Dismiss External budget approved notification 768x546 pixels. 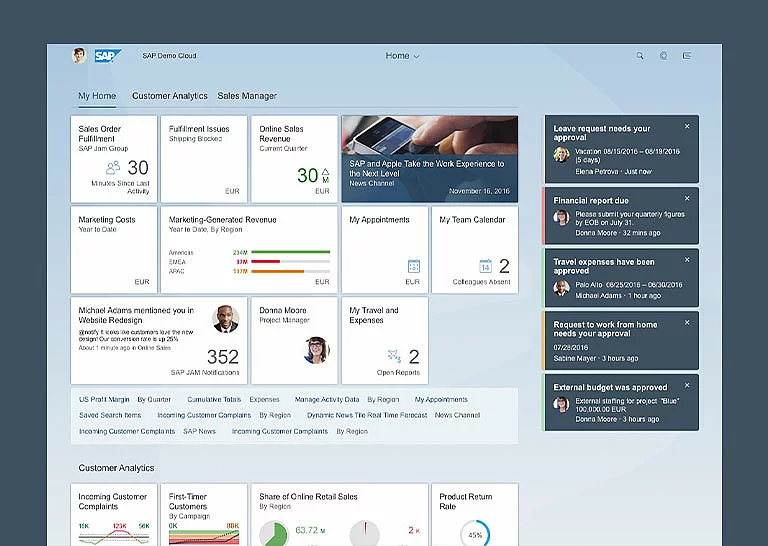tap(687, 385)
